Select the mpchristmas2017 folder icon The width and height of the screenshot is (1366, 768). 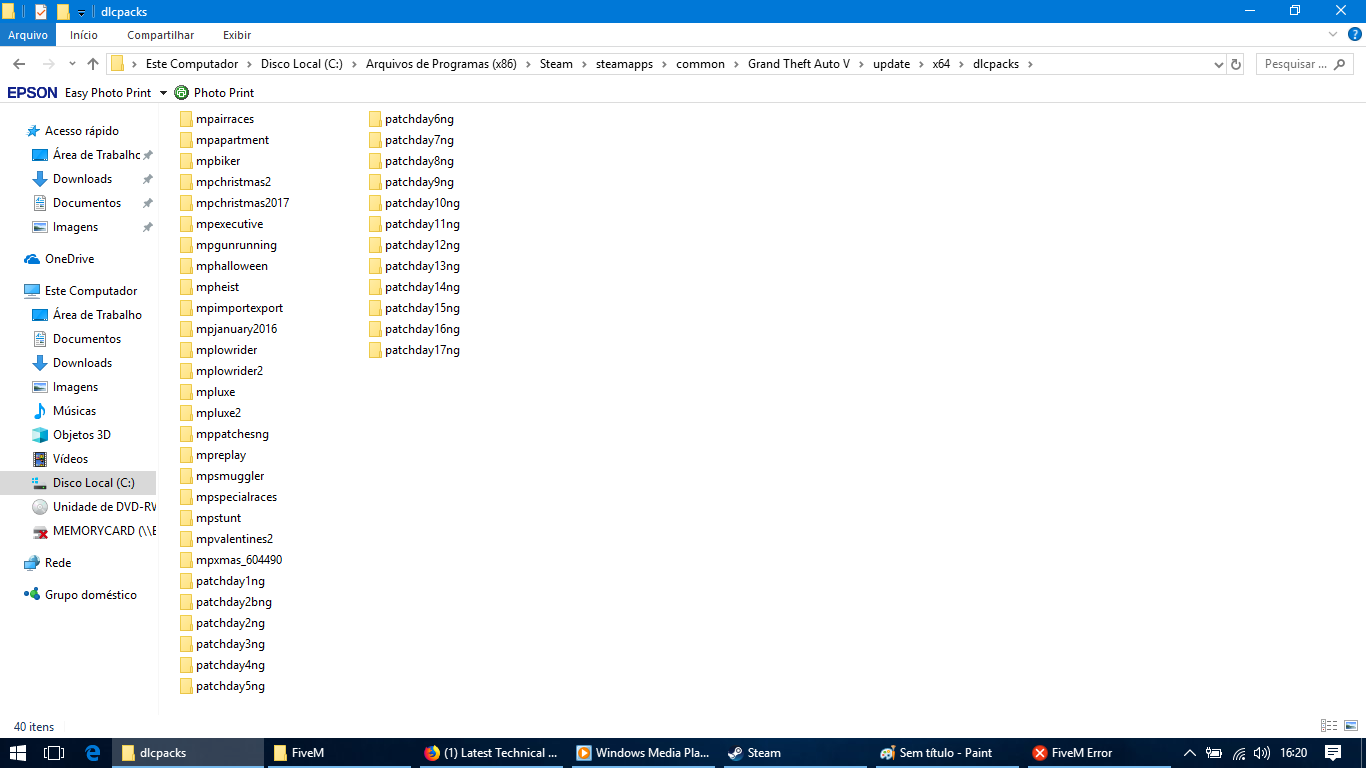(x=186, y=203)
